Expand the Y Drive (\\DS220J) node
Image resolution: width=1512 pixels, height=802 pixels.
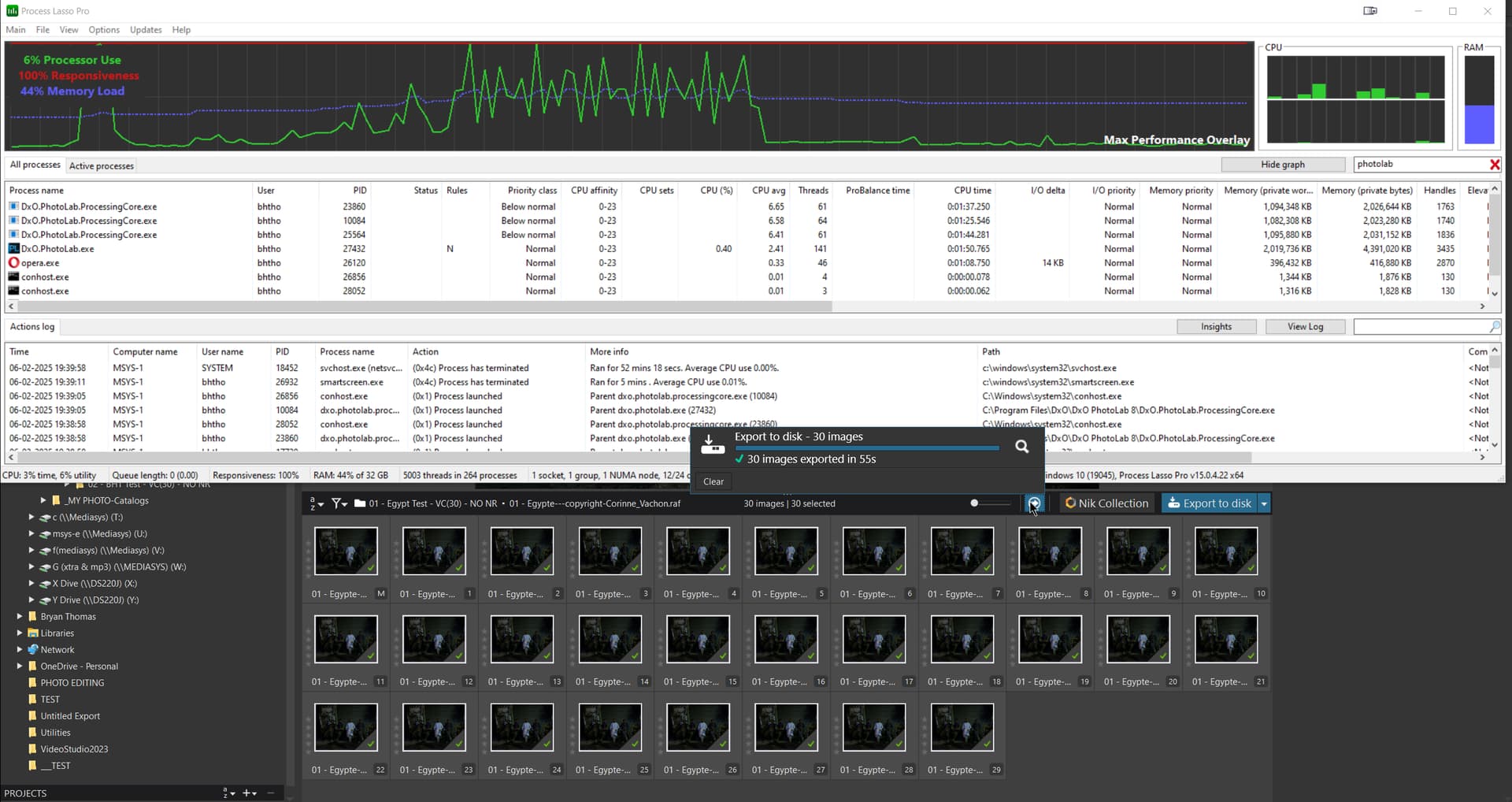[x=31, y=600]
